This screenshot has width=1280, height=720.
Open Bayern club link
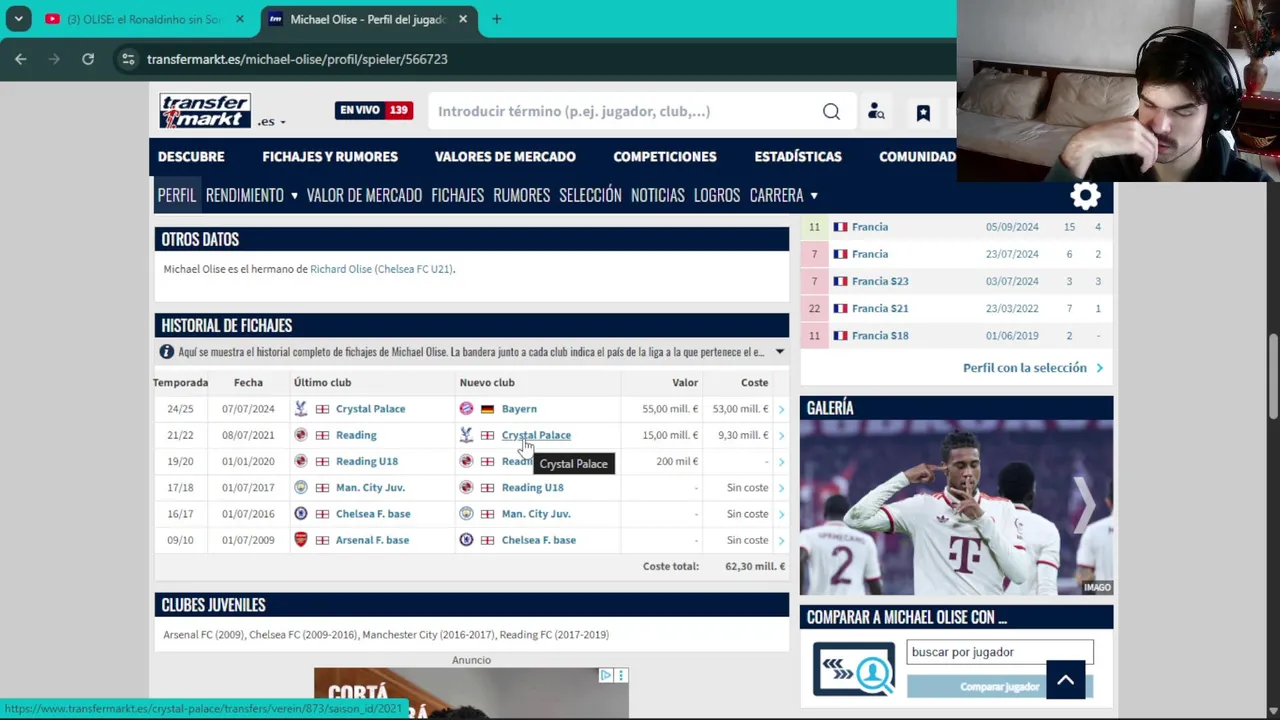click(519, 409)
